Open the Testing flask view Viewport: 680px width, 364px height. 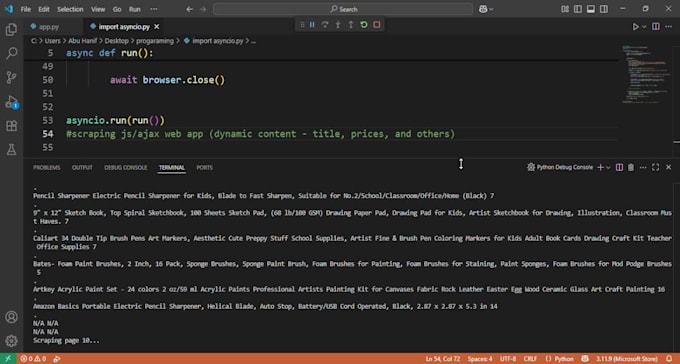(11, 150)
